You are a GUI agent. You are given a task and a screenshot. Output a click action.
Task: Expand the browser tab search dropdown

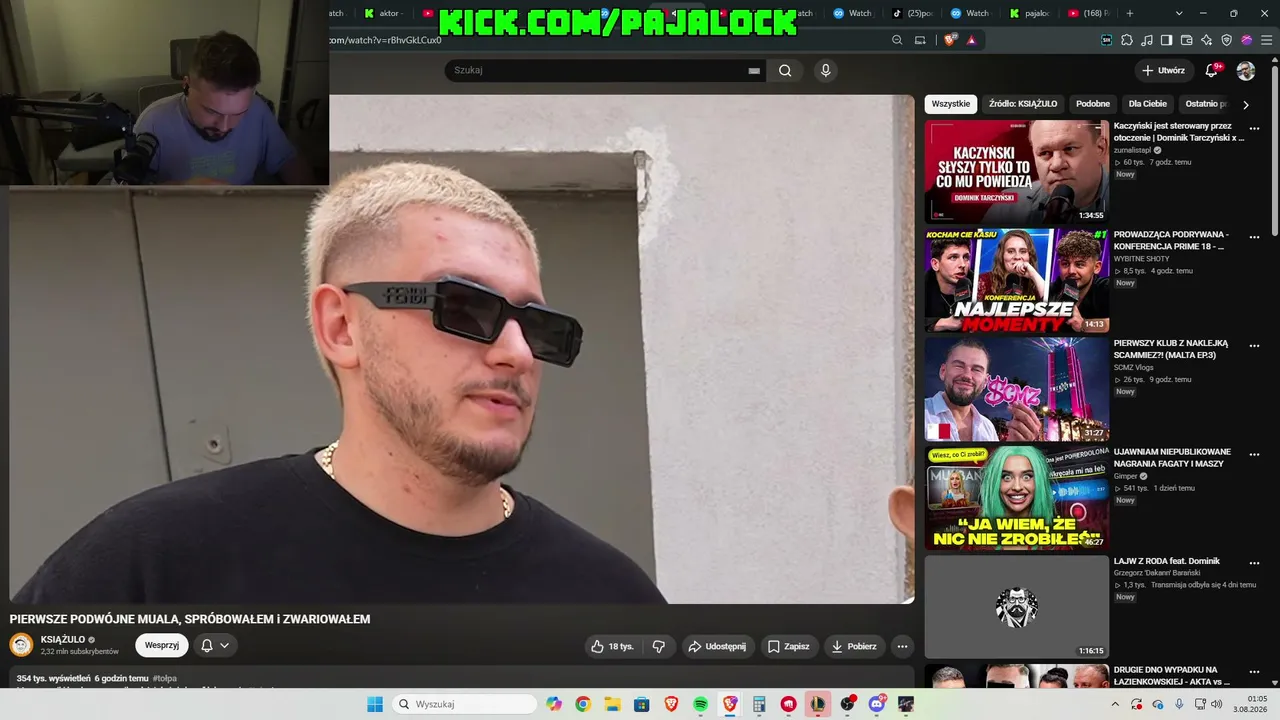[1179, 13]
